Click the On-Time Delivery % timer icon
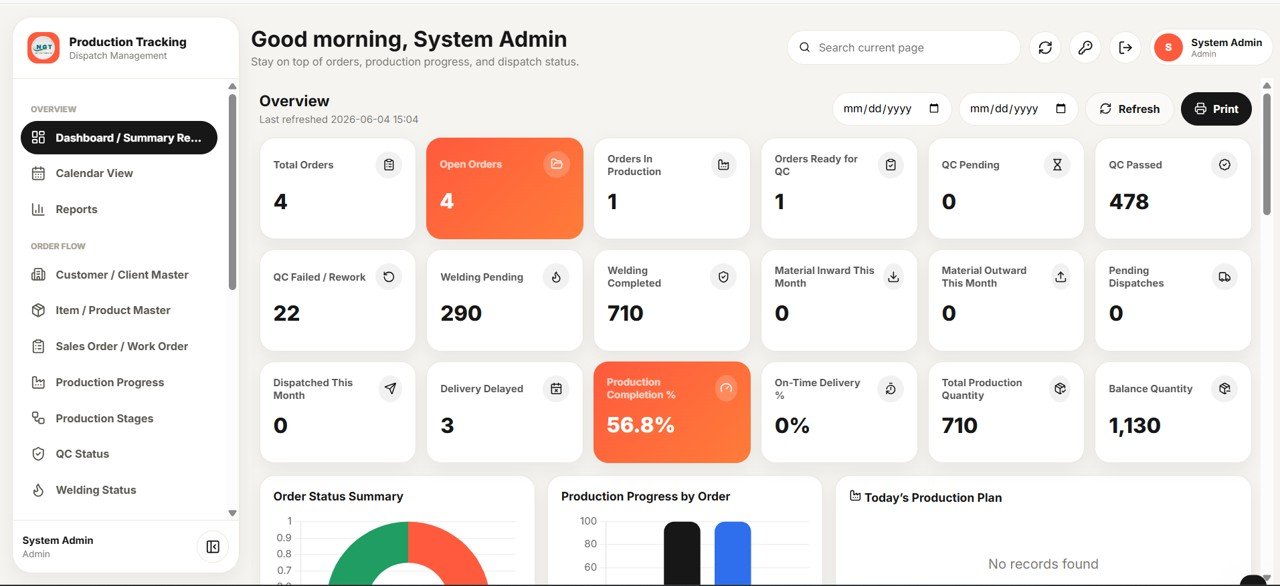This screenshot has height=586, width=1280. 891,389
